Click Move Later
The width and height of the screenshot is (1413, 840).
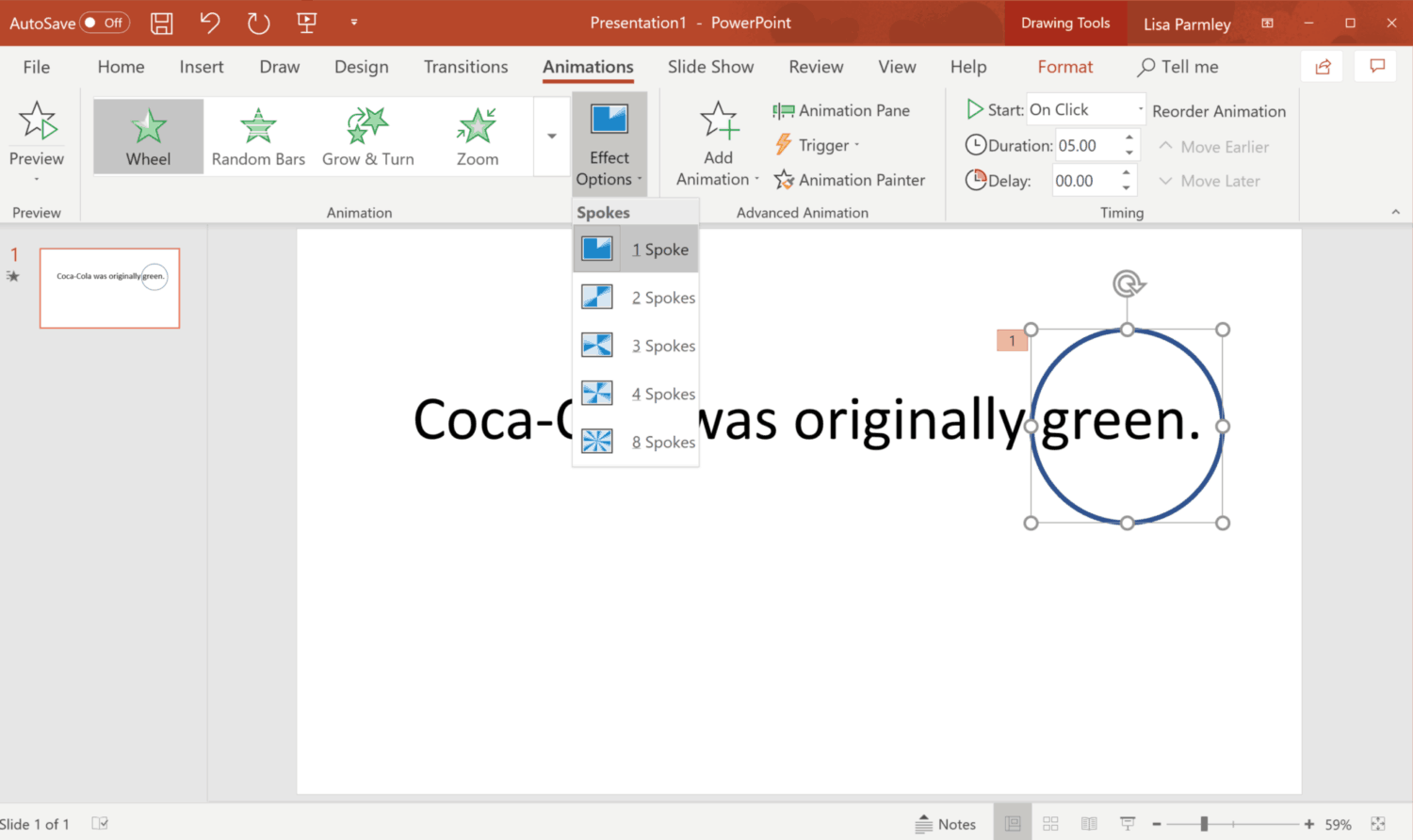tap(1209, 181)
